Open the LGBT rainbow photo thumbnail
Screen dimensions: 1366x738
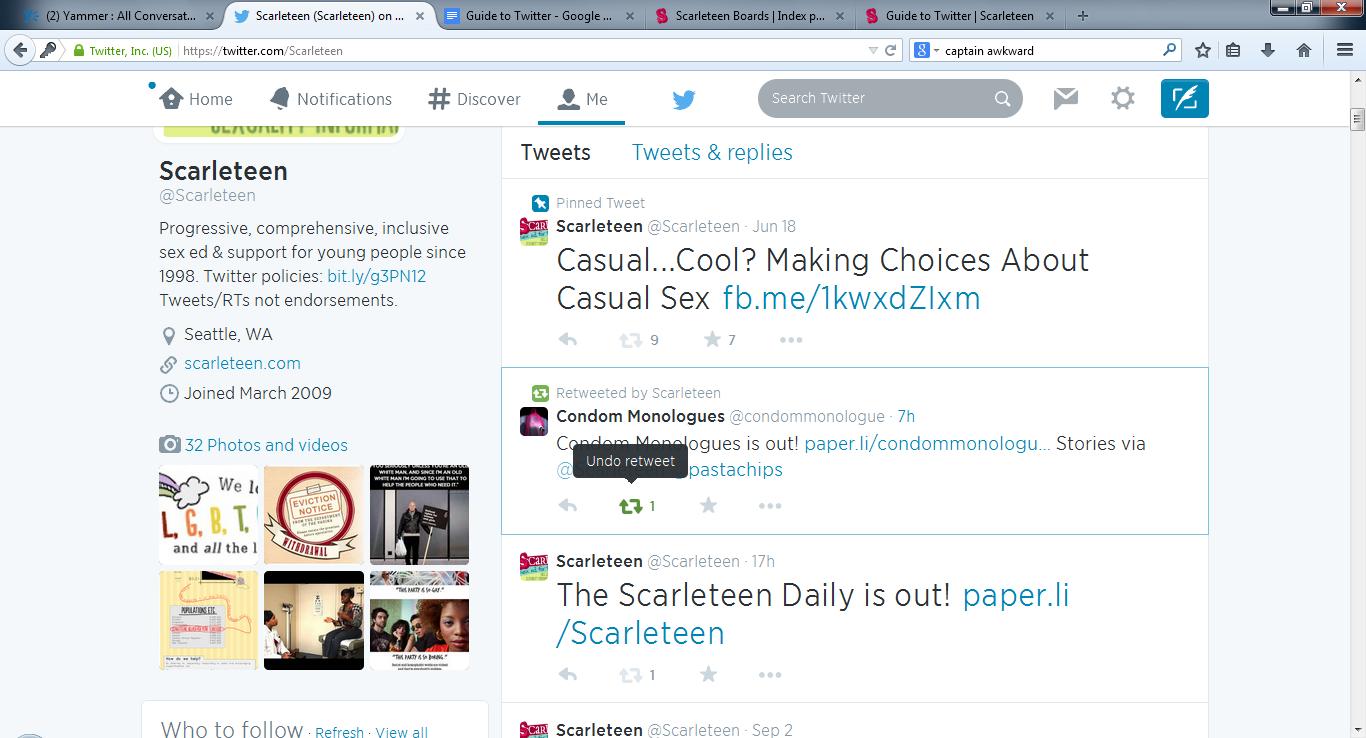tap(209, 515)
